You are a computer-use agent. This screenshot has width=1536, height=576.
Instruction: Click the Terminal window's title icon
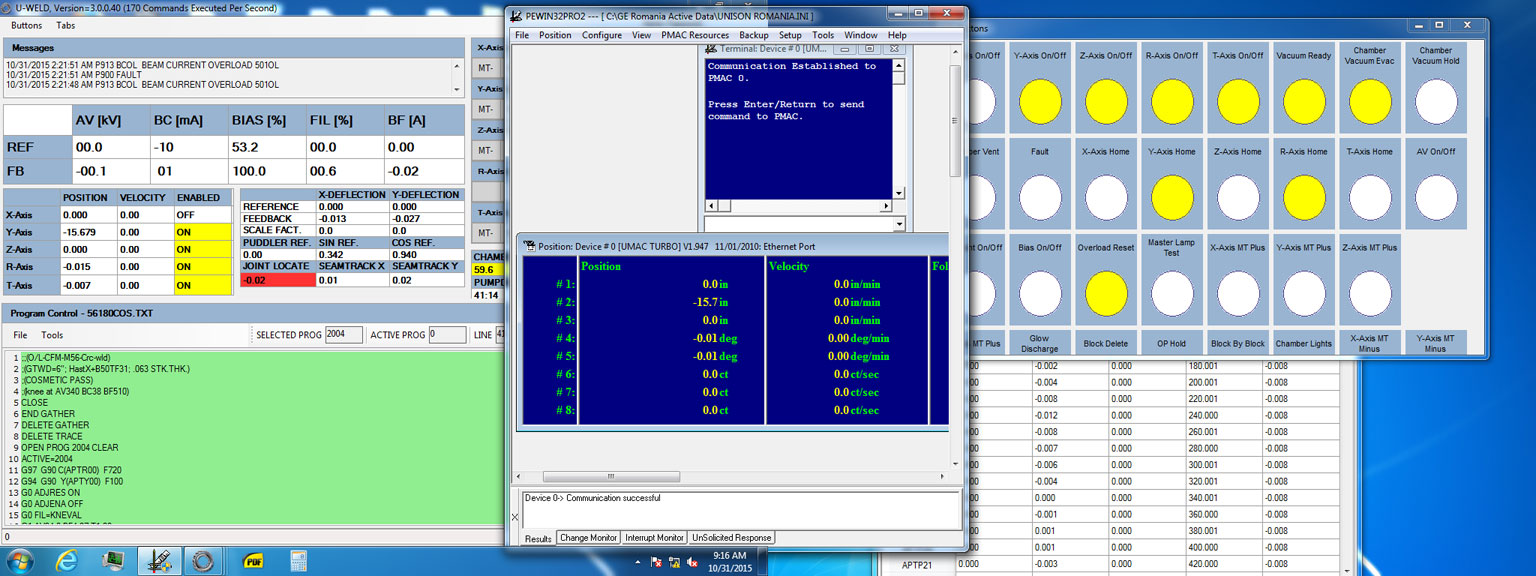click(x=712, y=48)
